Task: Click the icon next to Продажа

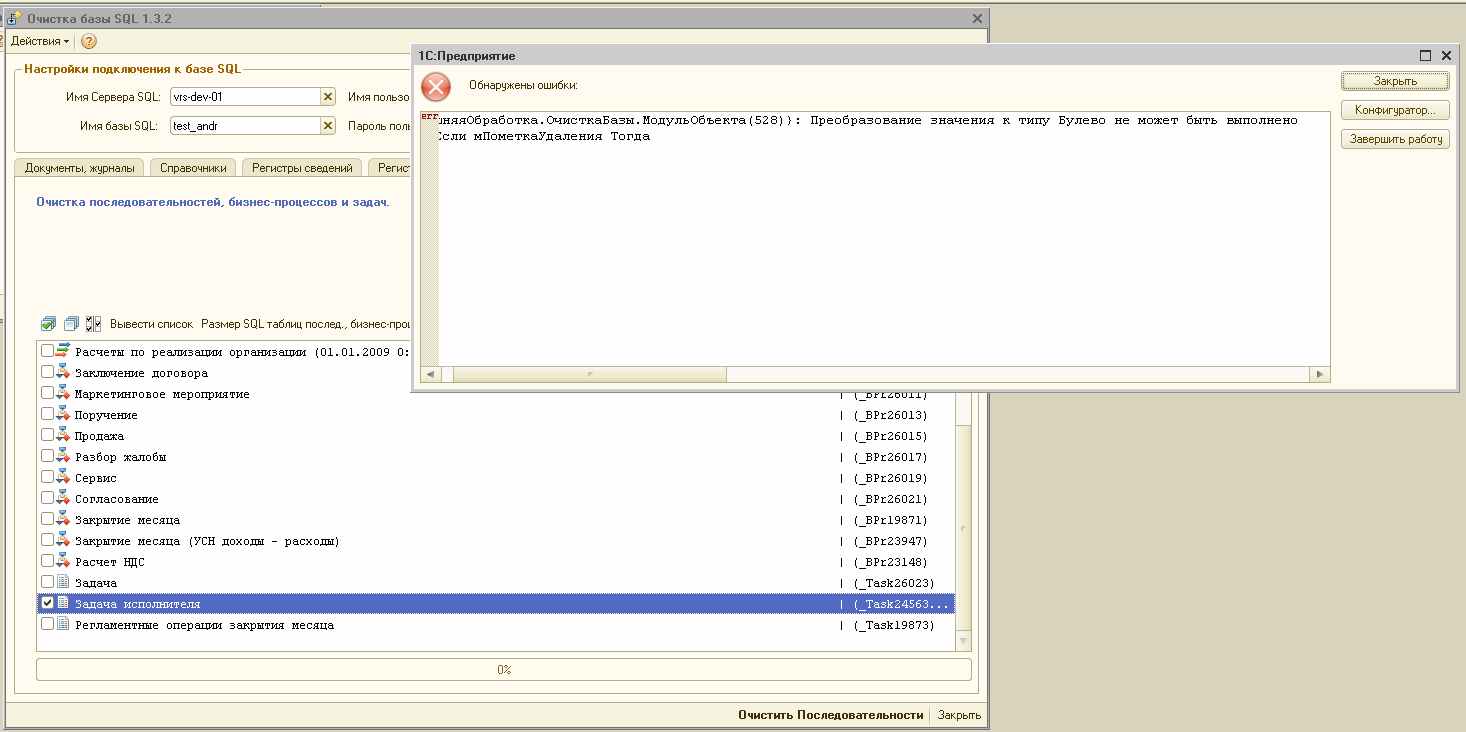Action: pos(64,435)
